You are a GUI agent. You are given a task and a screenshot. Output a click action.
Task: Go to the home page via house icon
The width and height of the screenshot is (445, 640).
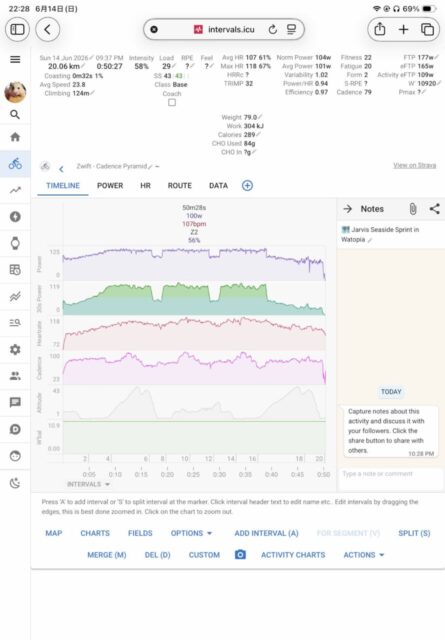(15, 137)
